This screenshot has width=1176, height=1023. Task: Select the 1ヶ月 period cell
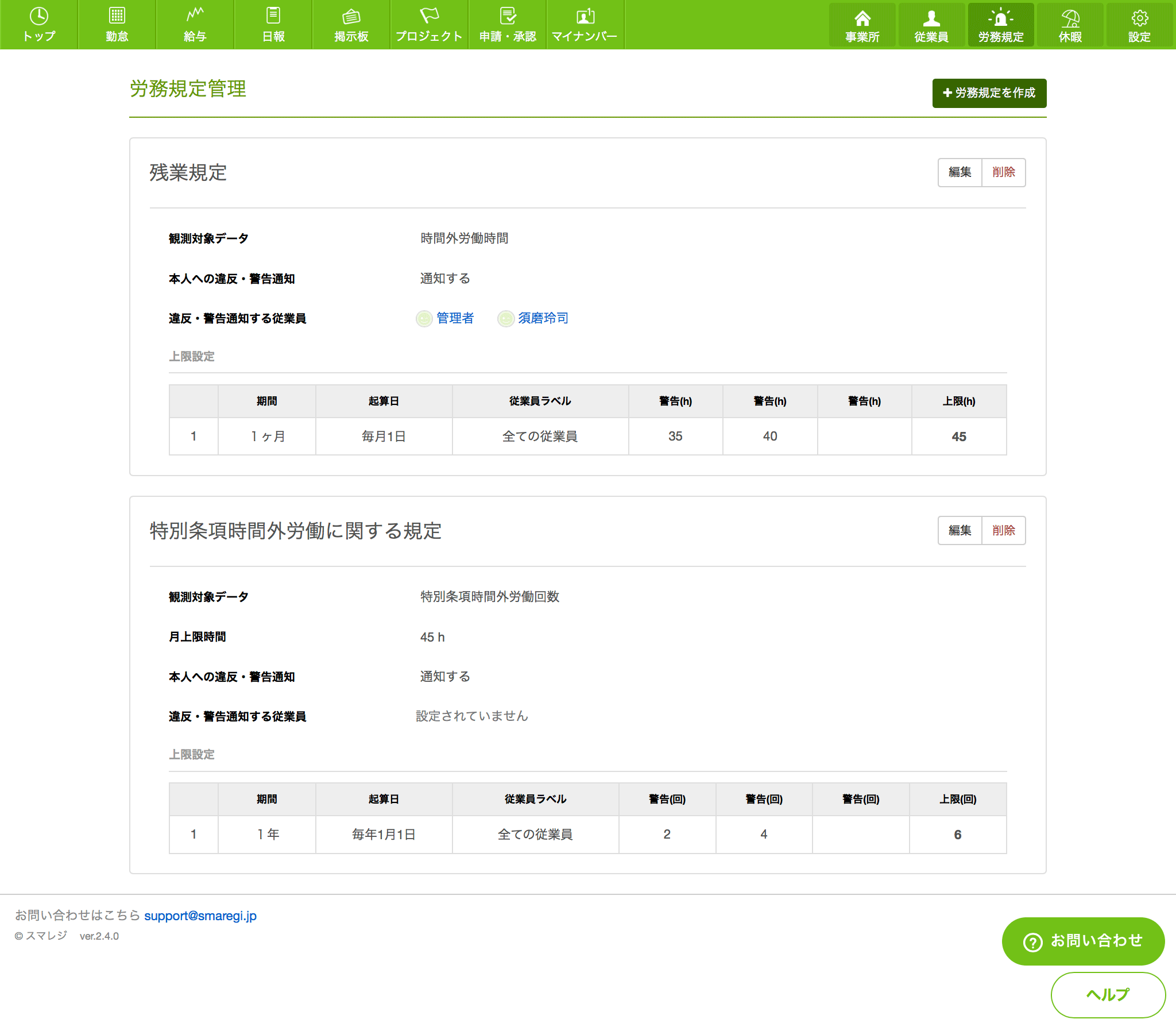click(x=267, y=437)
